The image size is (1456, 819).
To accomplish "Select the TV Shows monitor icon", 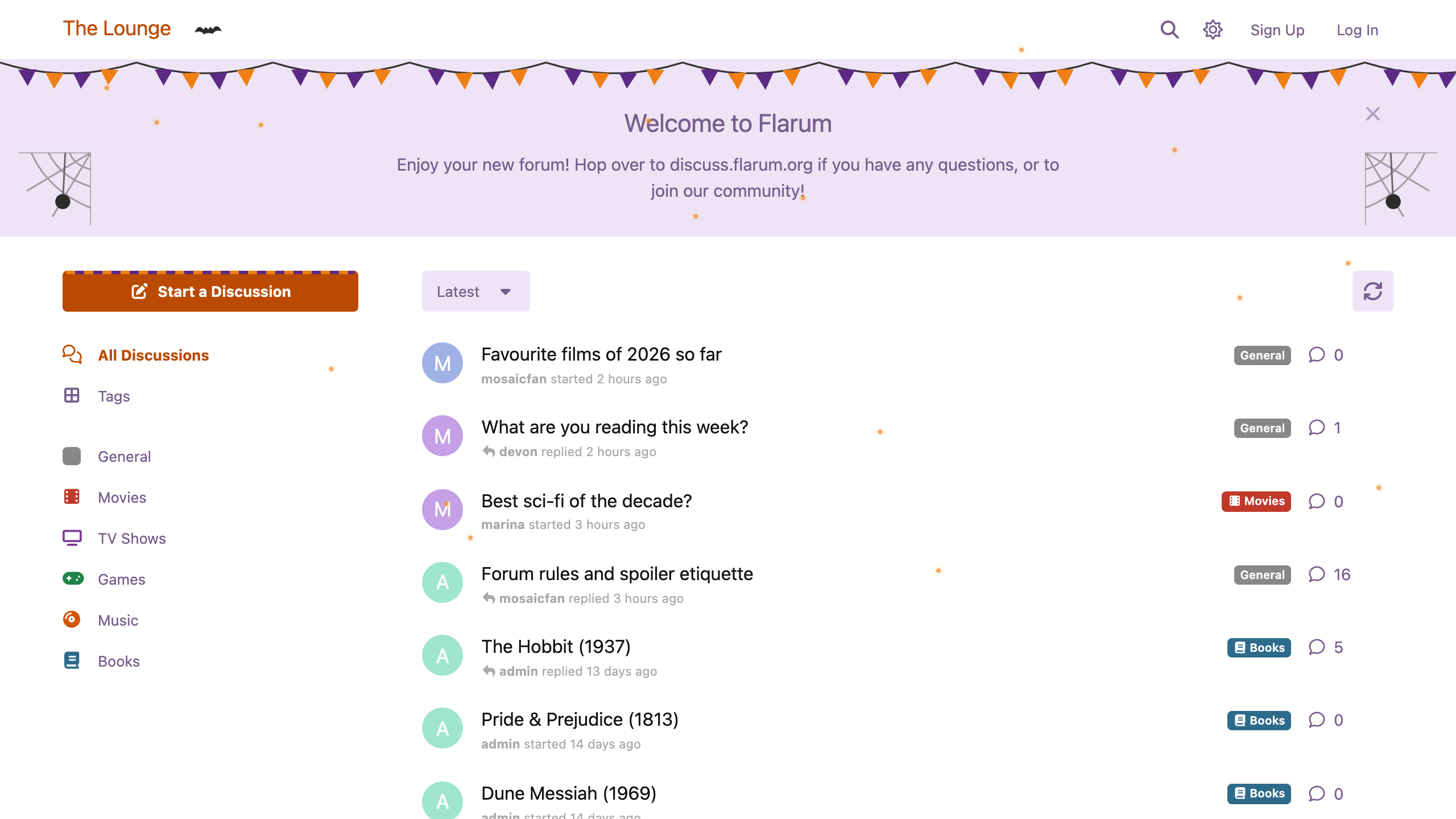I will coord(72,537).
